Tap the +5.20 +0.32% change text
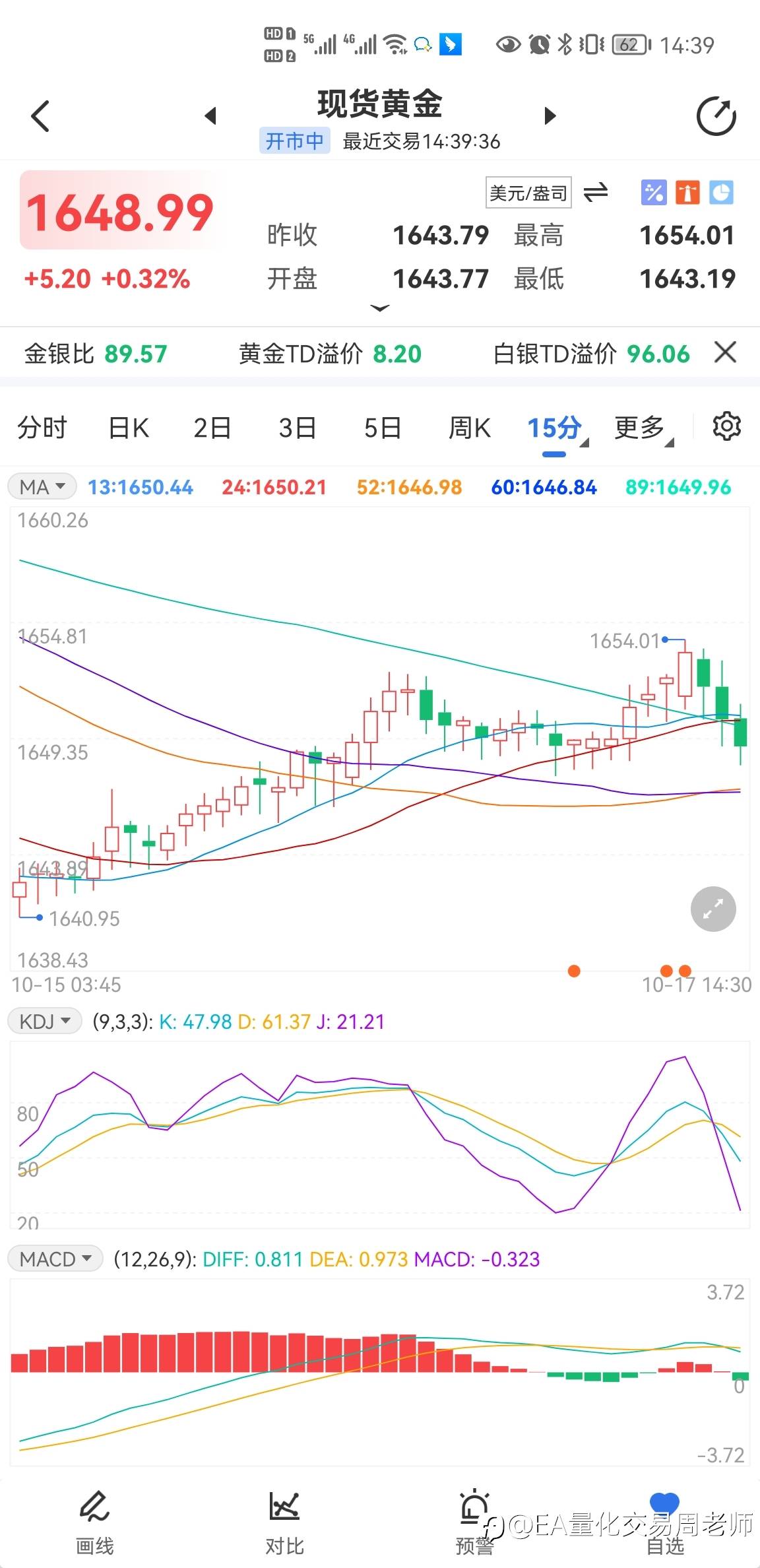 tap(107, 278)
